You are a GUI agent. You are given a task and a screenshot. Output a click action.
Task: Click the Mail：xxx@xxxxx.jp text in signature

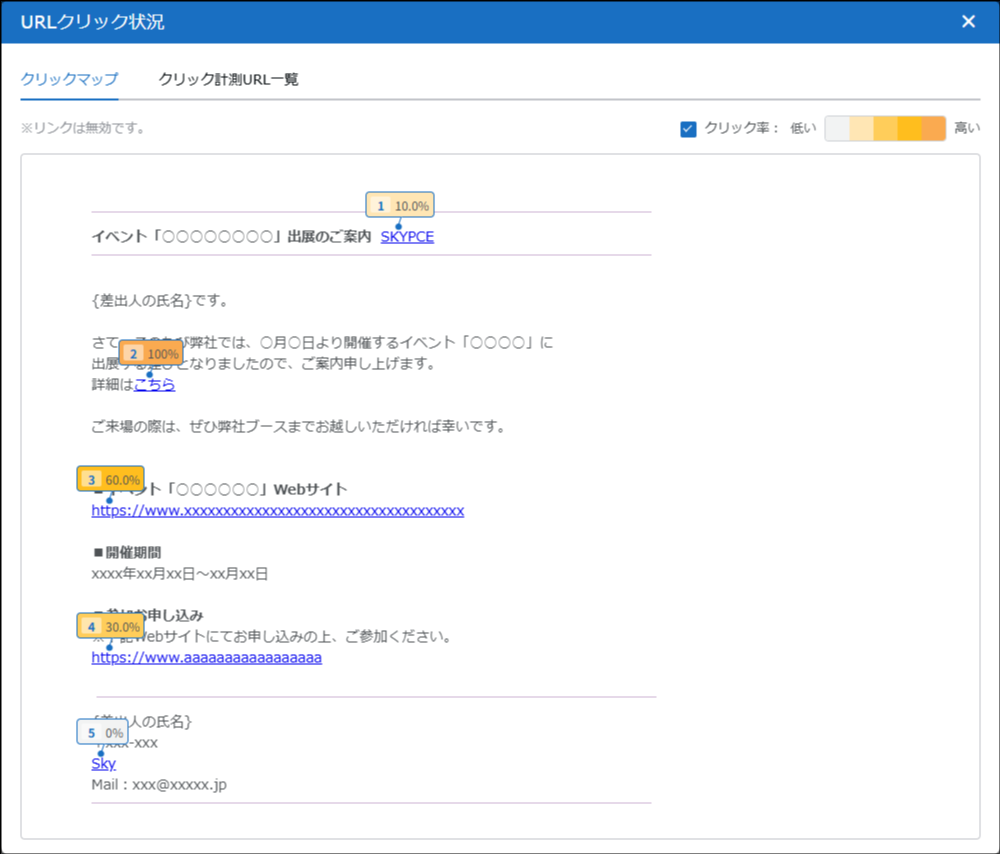click(159, 785)
